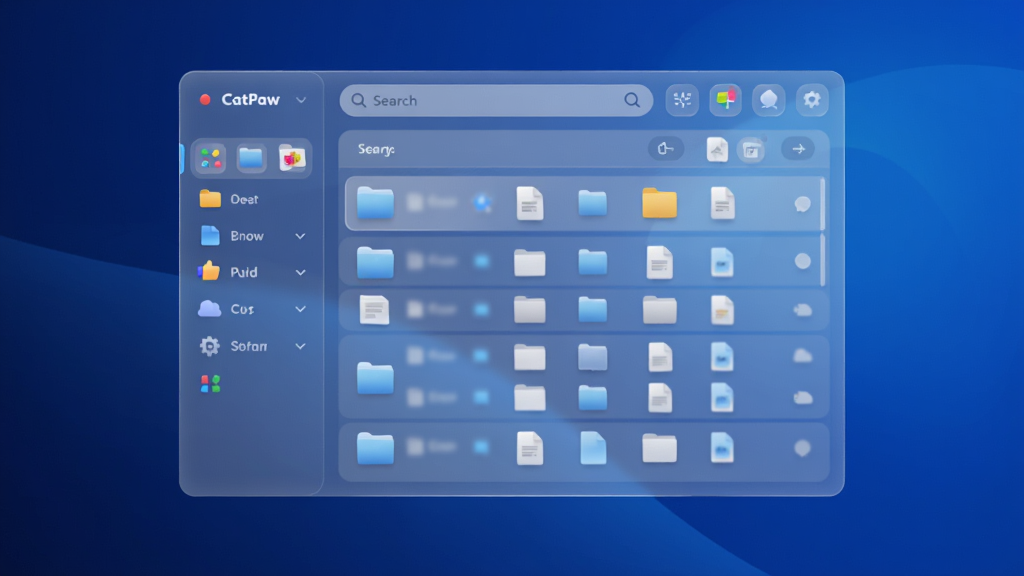1024x576 pixels.
Task: Expand the Puld section chevron
Action: [300, 272]
